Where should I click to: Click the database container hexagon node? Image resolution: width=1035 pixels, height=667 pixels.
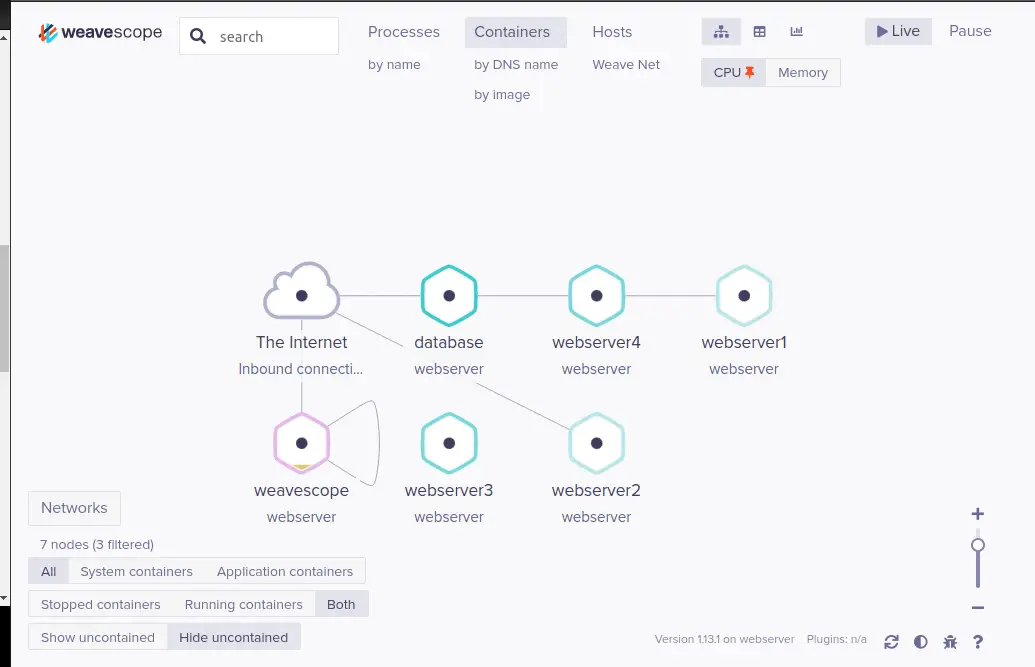tap(449, 295)
